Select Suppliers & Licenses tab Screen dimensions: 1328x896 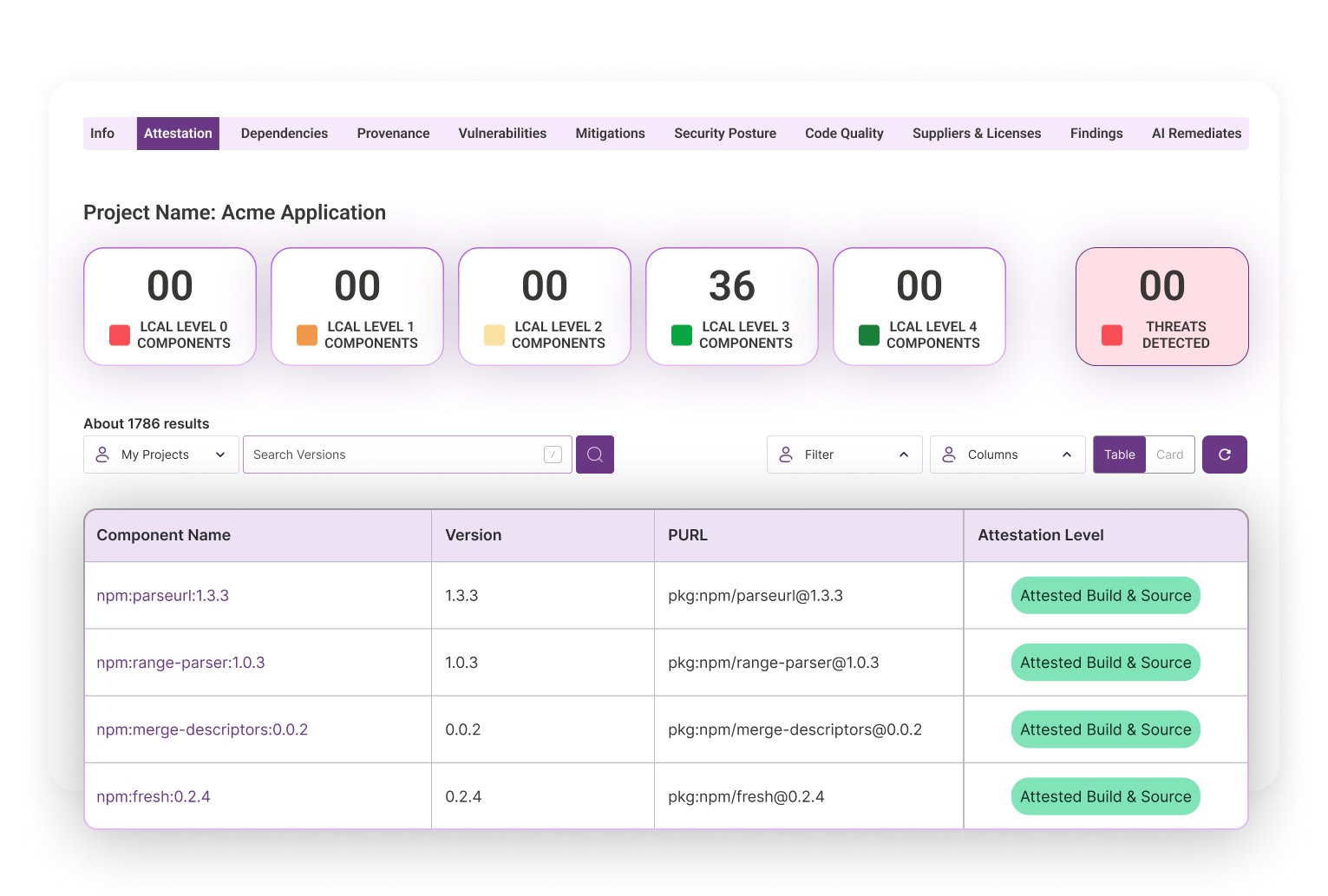coord(977,134)
